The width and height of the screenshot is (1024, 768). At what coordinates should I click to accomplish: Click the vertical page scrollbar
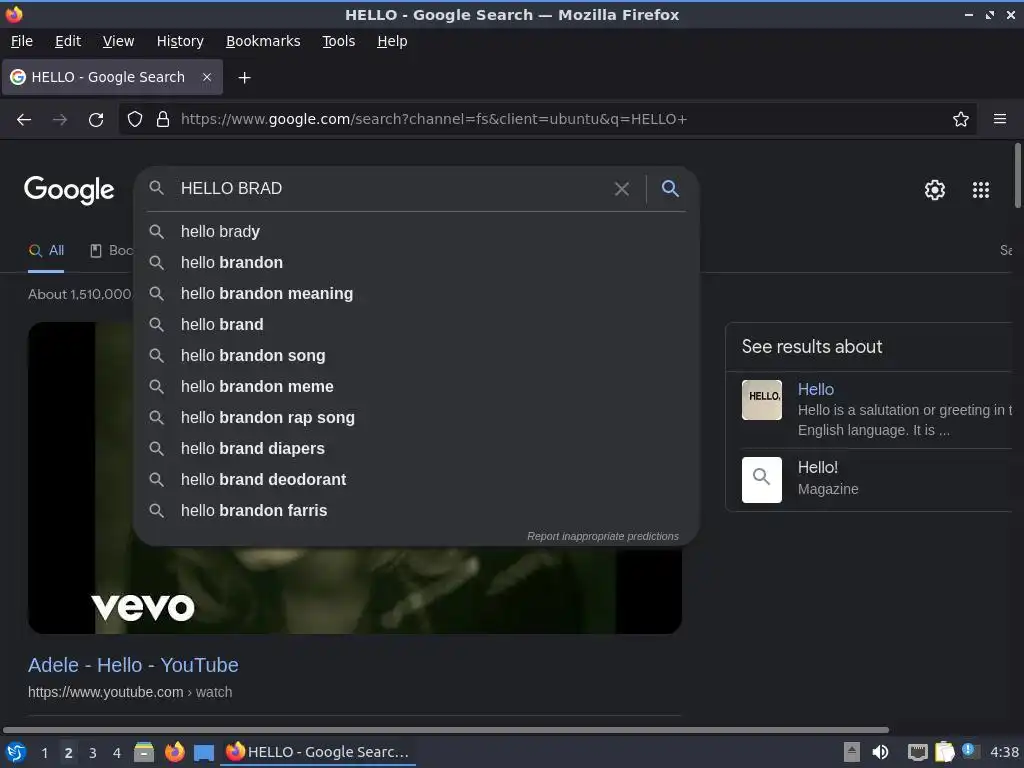(x=1017, y=176)
